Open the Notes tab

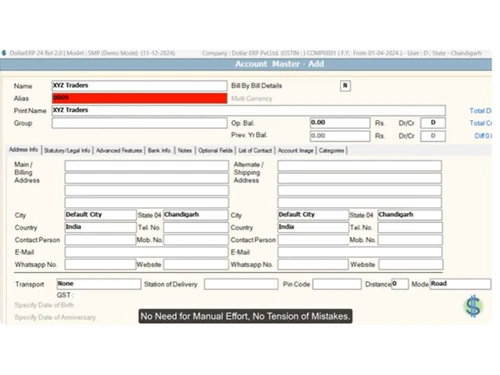click(185, 150)
